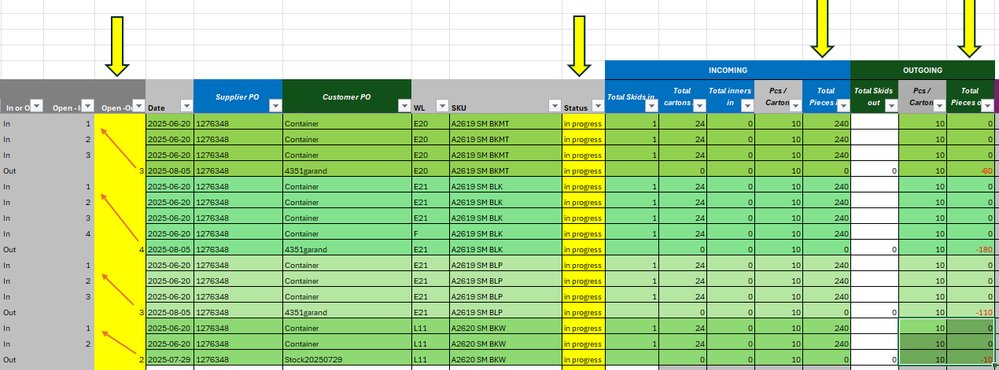Viewport: 999px width, 370px height.
Task: Open the Pcs / Carton filter under INCOMING
Action: coord(796,106)
